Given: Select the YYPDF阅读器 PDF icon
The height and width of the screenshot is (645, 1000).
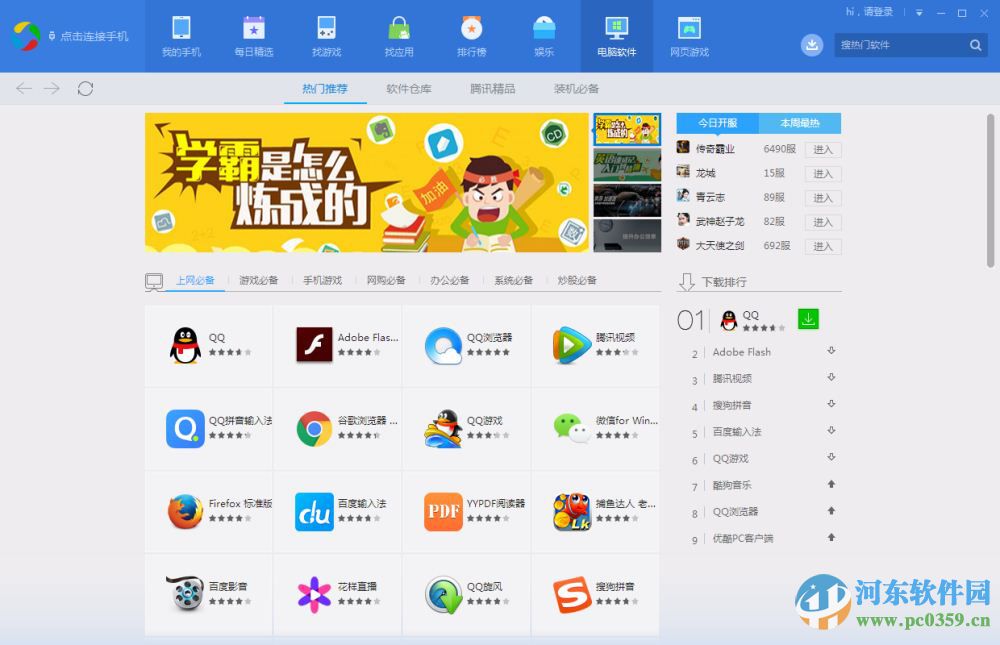Looking at the screenshot, I should pyautogui.click(x=443, y=512).
